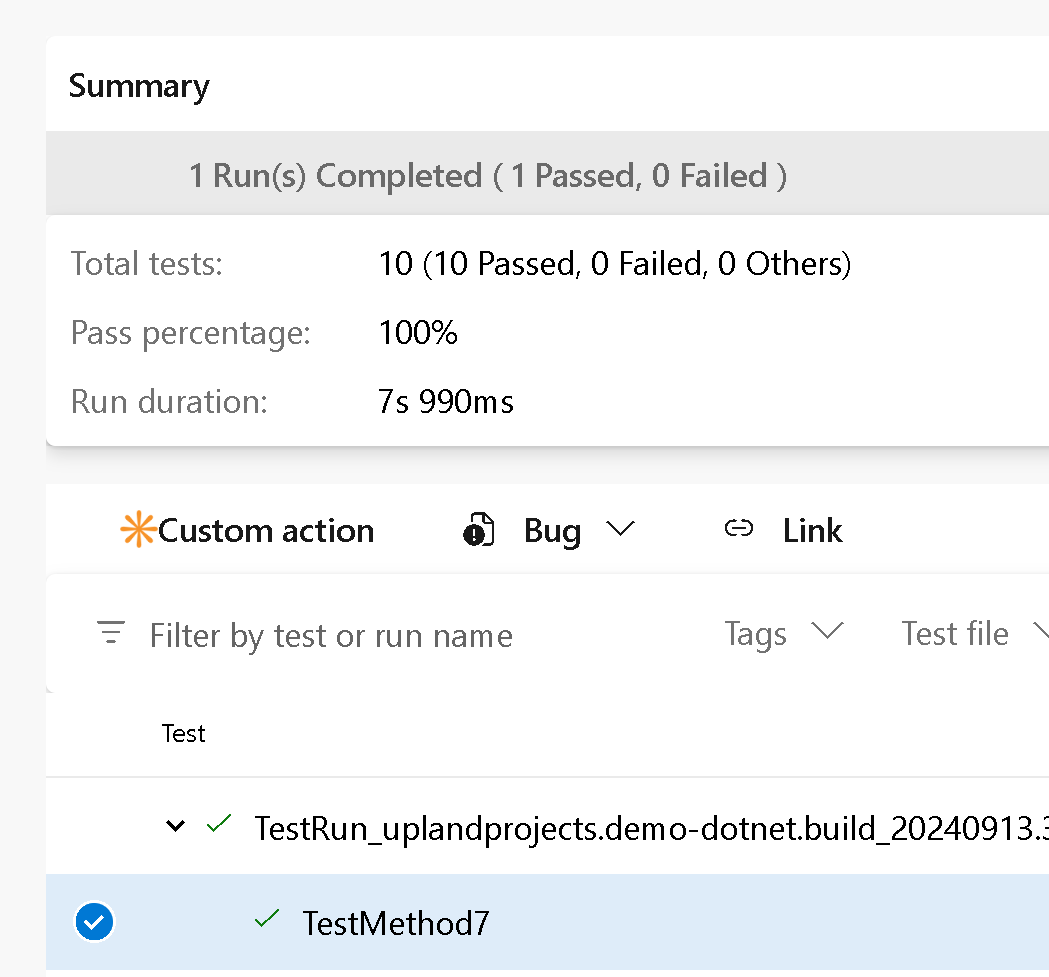Click the Test column header
This screenshot has width=1049, height=977.
pos(183,733)
